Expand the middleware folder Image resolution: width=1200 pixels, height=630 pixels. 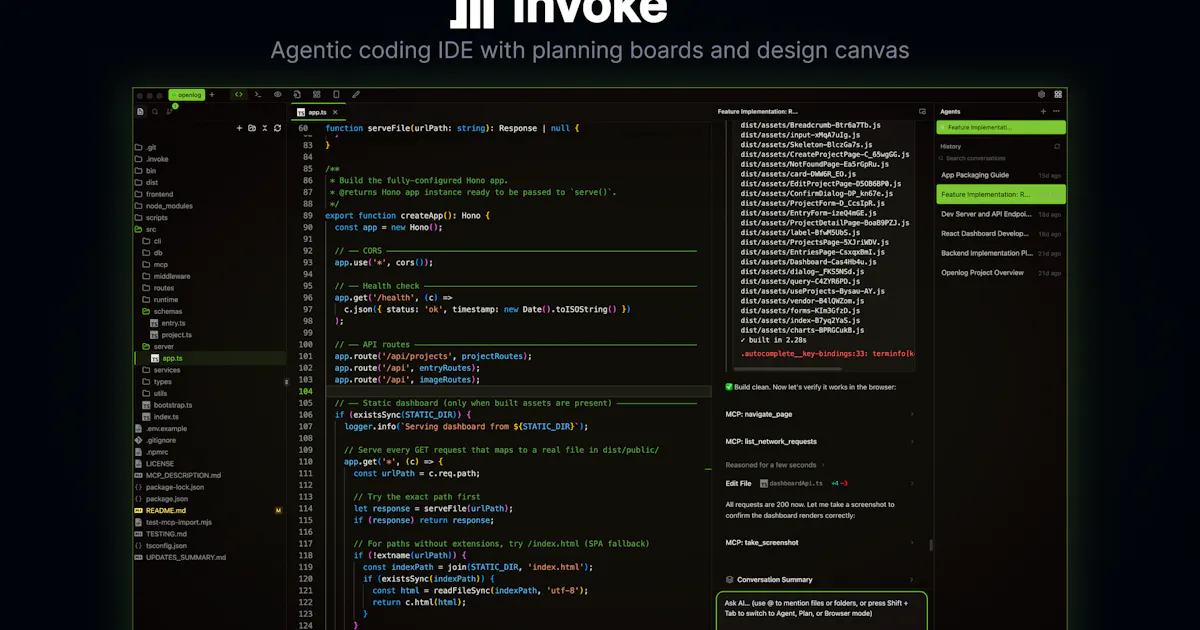coord(165,276)
